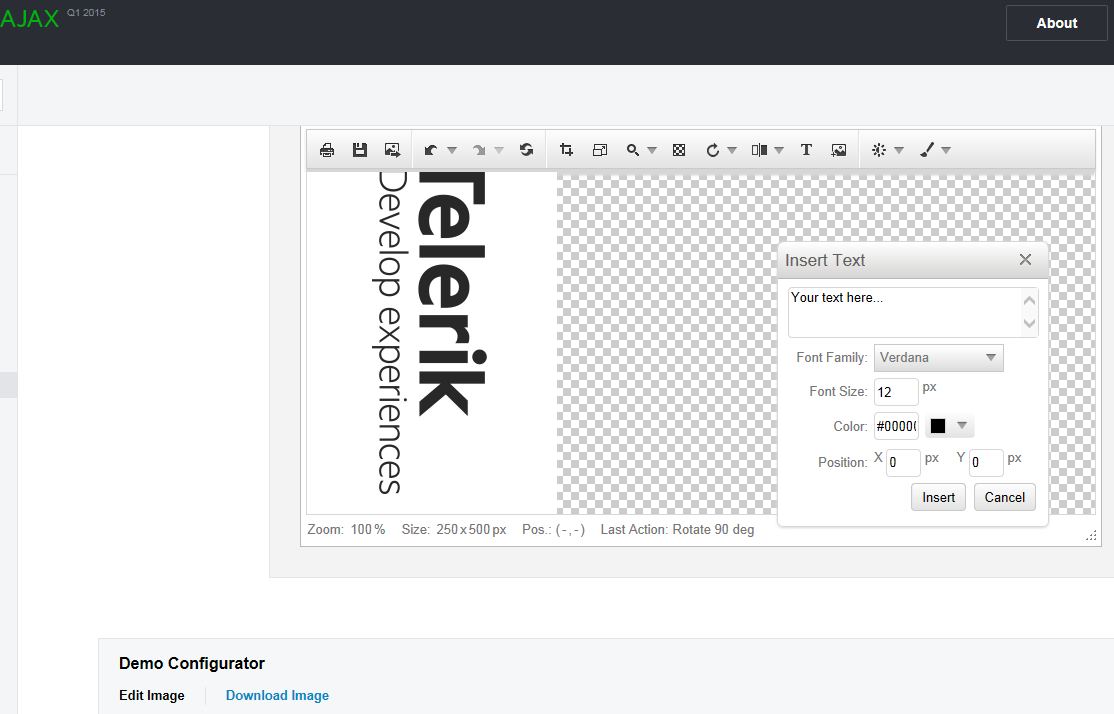Click the Color hex value field

(x=896, y=426)
